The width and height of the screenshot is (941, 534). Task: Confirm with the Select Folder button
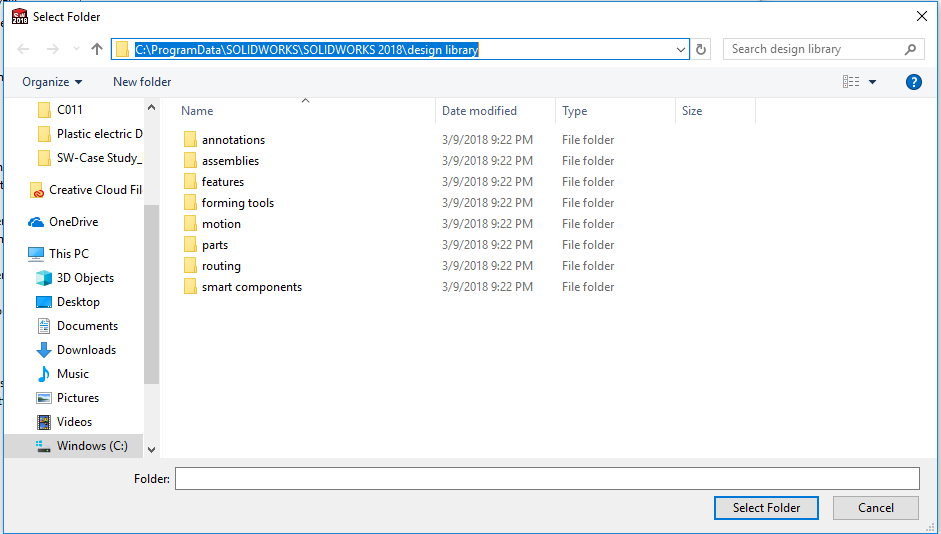pyautogui.click(x=766, y=508)
